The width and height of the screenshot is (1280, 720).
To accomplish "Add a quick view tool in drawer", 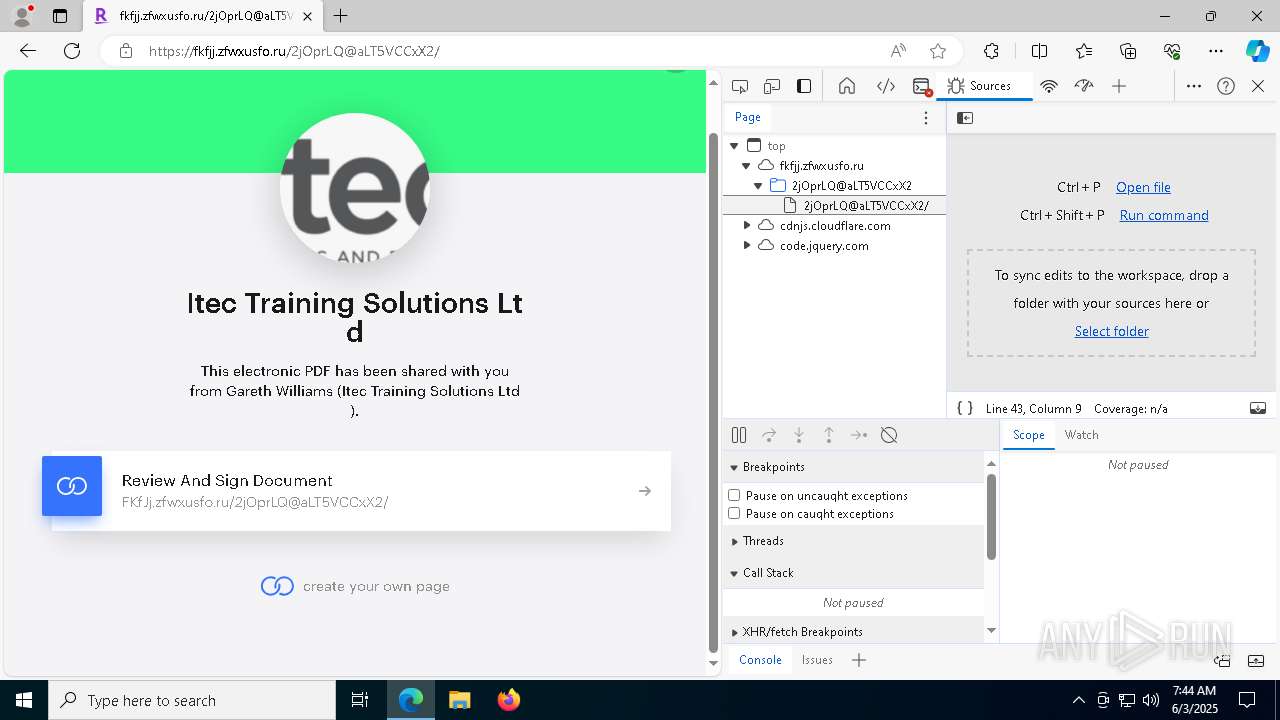I will pos(859,660).
